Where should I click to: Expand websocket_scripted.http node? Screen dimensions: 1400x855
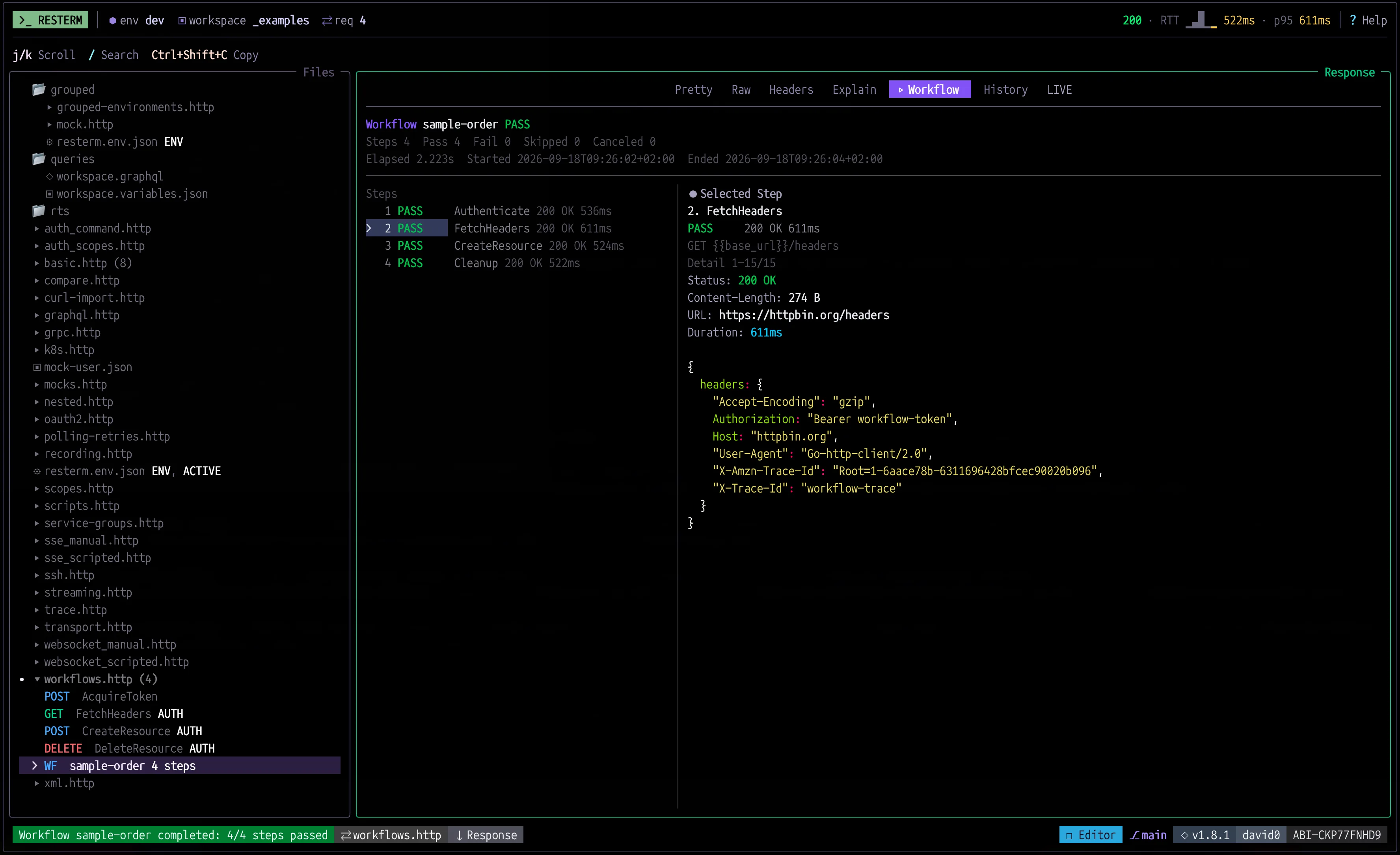point(37,661)
